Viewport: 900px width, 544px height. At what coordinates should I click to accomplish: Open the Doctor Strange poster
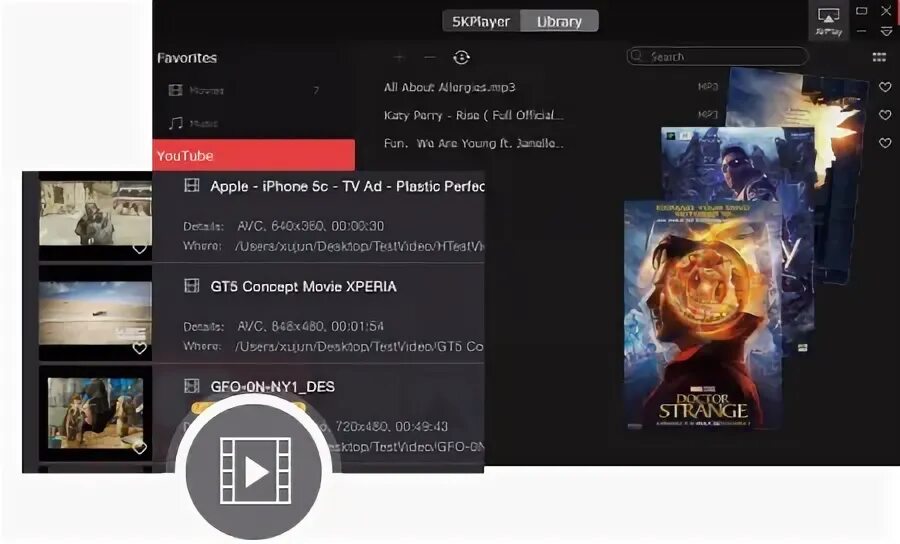pyautogui.click(x=703, y=315)
